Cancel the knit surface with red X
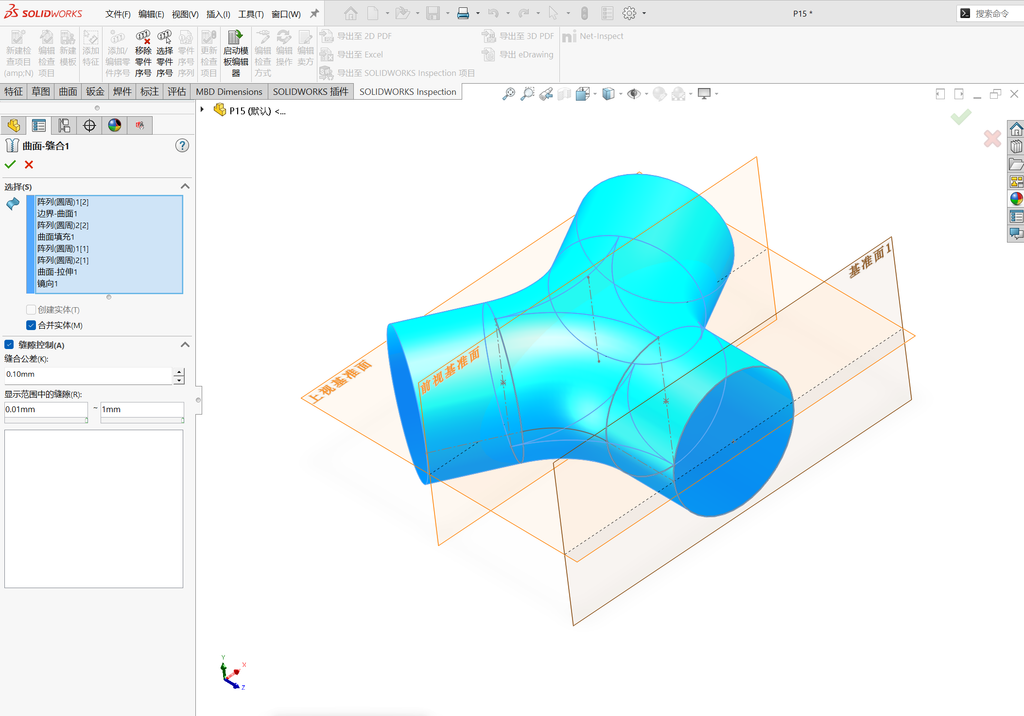Image resolution: width=1024 pixels, height=716 pixels. point(29,165)
